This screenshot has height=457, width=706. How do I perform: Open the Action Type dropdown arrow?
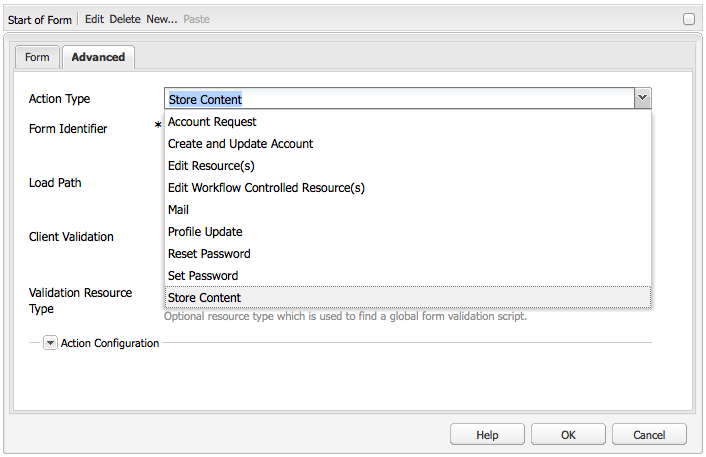(x=643, y=98)
